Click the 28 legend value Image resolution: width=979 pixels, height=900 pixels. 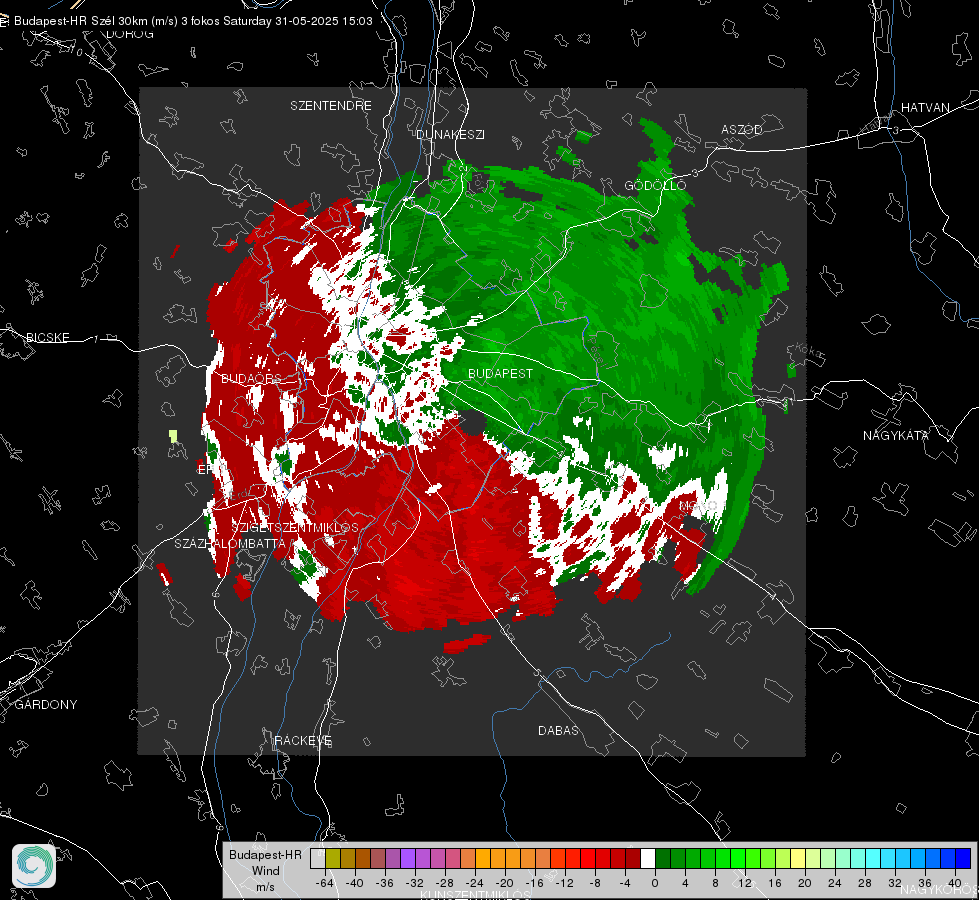[865, 883]
